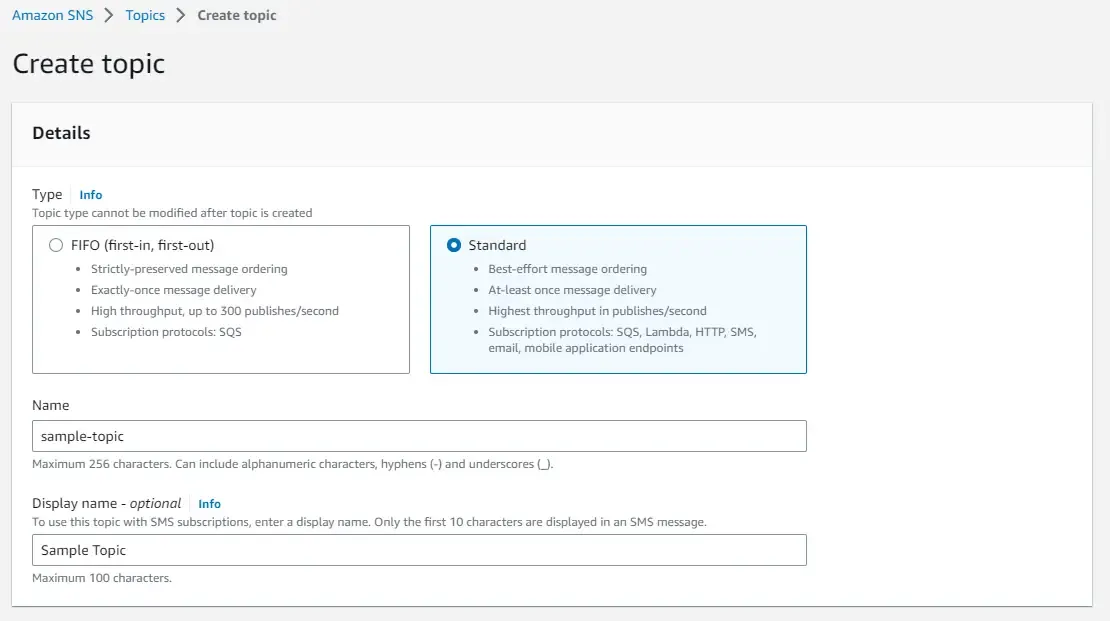Viewport: 1110px width, 621px height.
Task: Open the Info help next to Type
Action: pos(90,194)
